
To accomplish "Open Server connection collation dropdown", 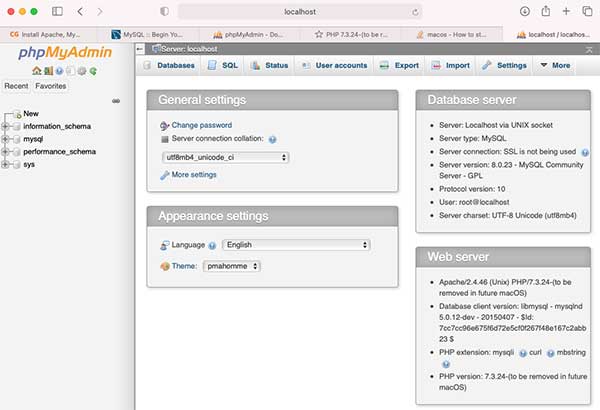I will point(225,157).
